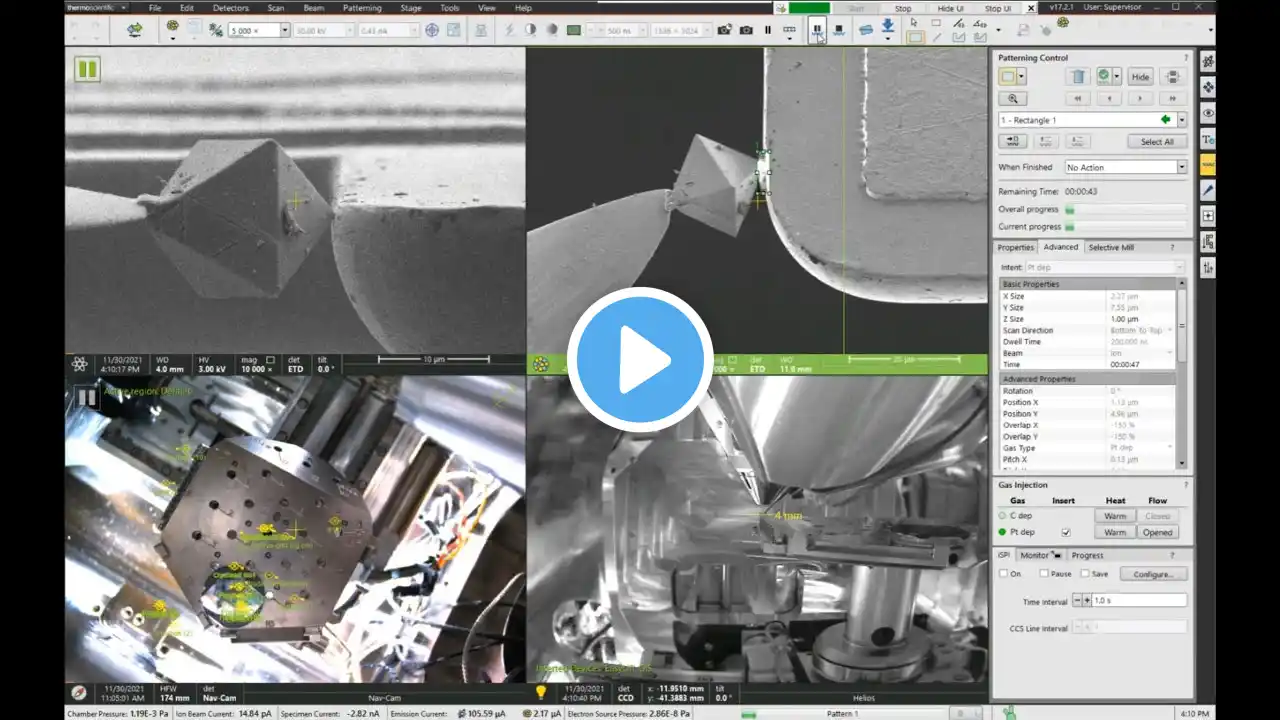Click the magnifier zoom button in Patterning Control

click(x=1013, y=98)
